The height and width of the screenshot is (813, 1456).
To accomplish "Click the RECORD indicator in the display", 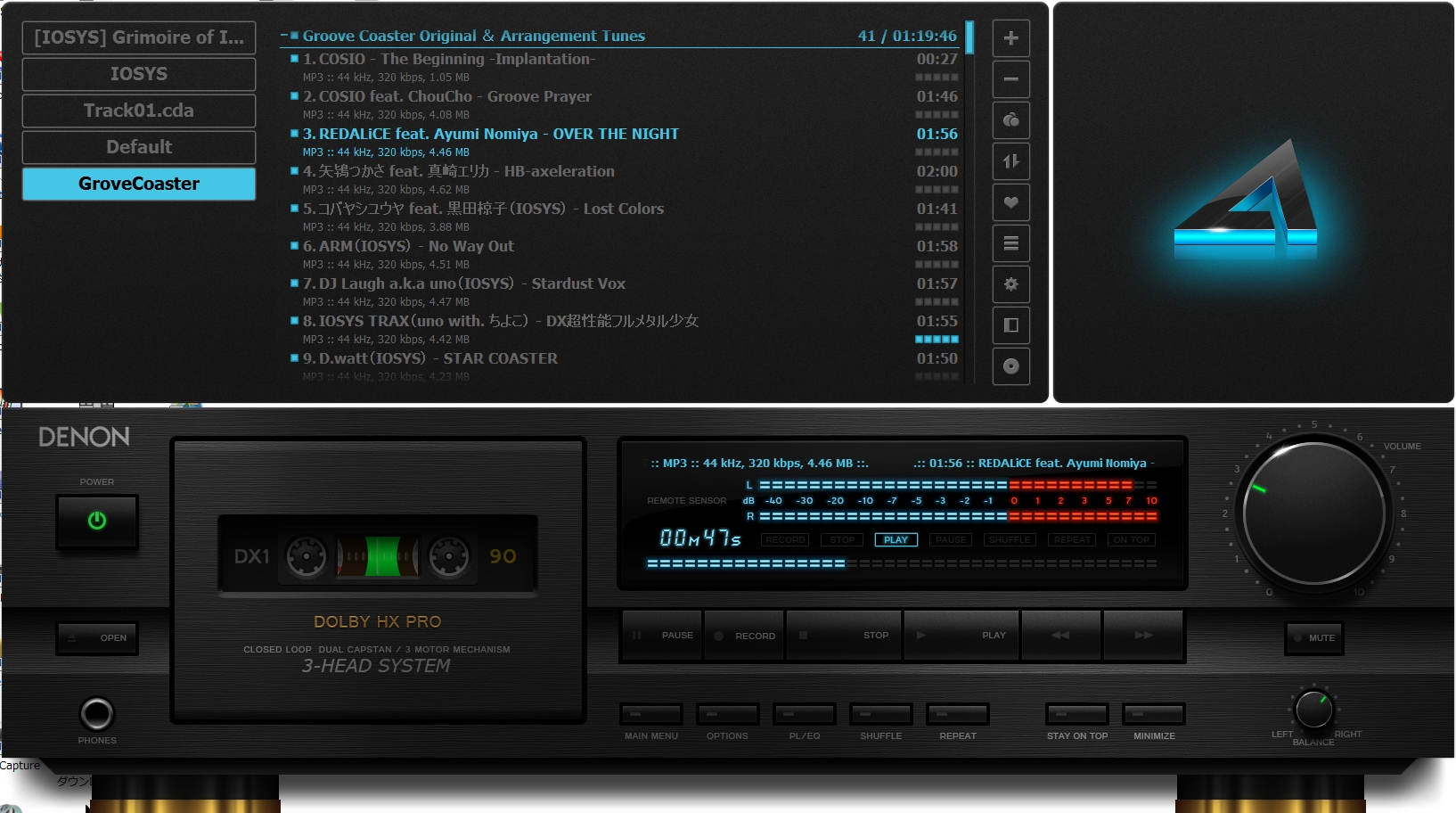I will pos(785,540).
